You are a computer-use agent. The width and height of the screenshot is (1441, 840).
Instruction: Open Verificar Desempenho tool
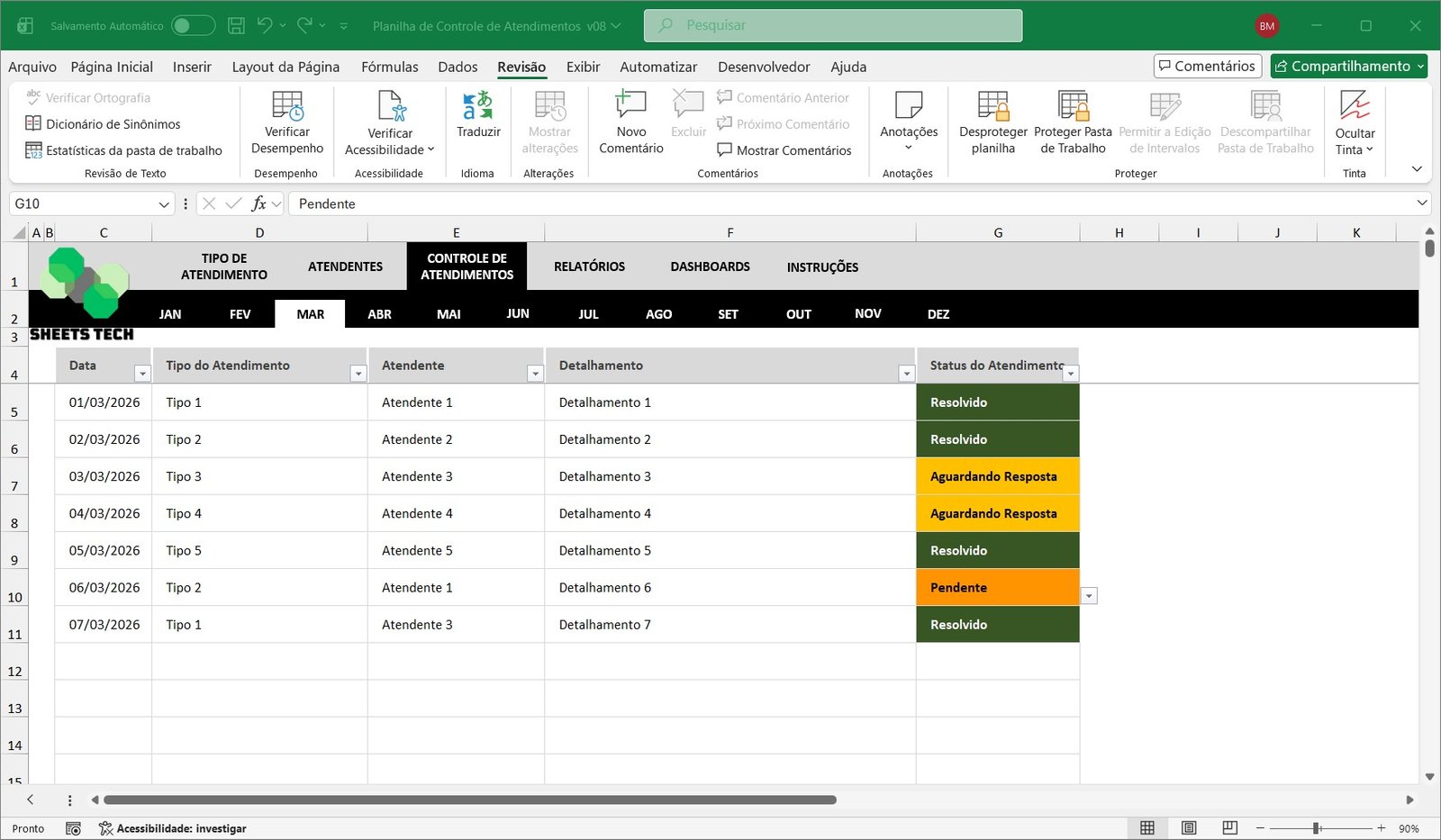point(287,106)
